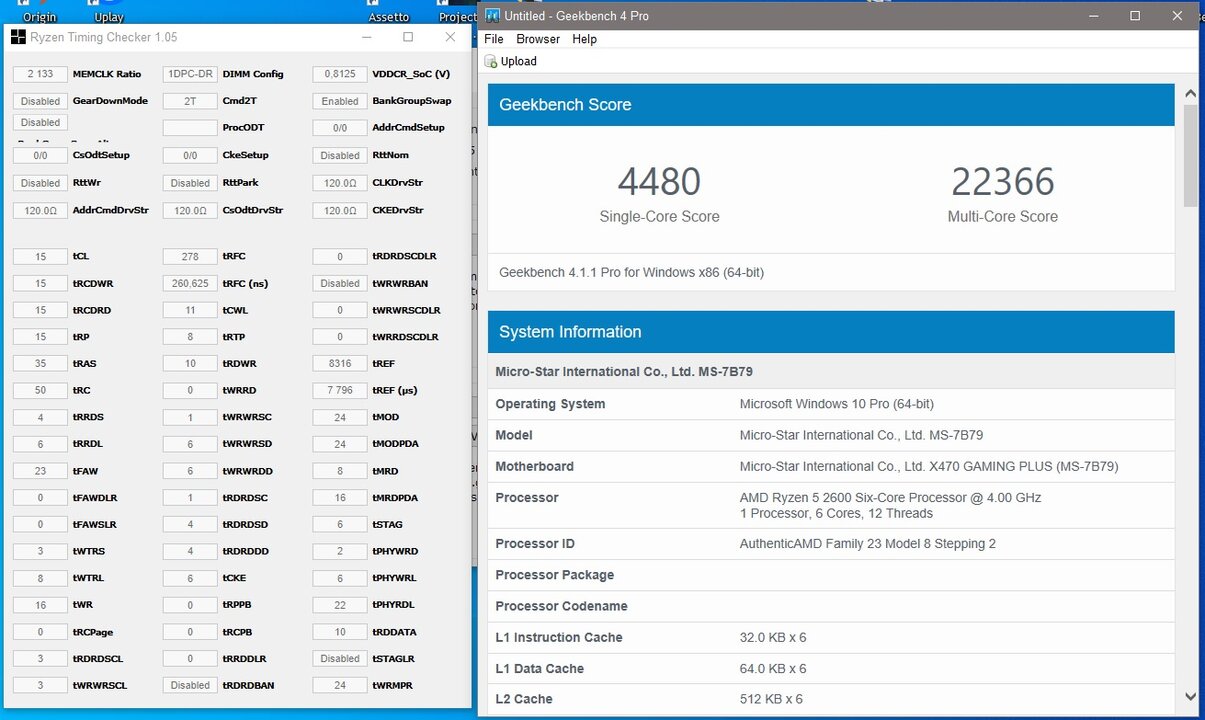Click the Operating System row value

pyautogui.click(x=837, y=404)
